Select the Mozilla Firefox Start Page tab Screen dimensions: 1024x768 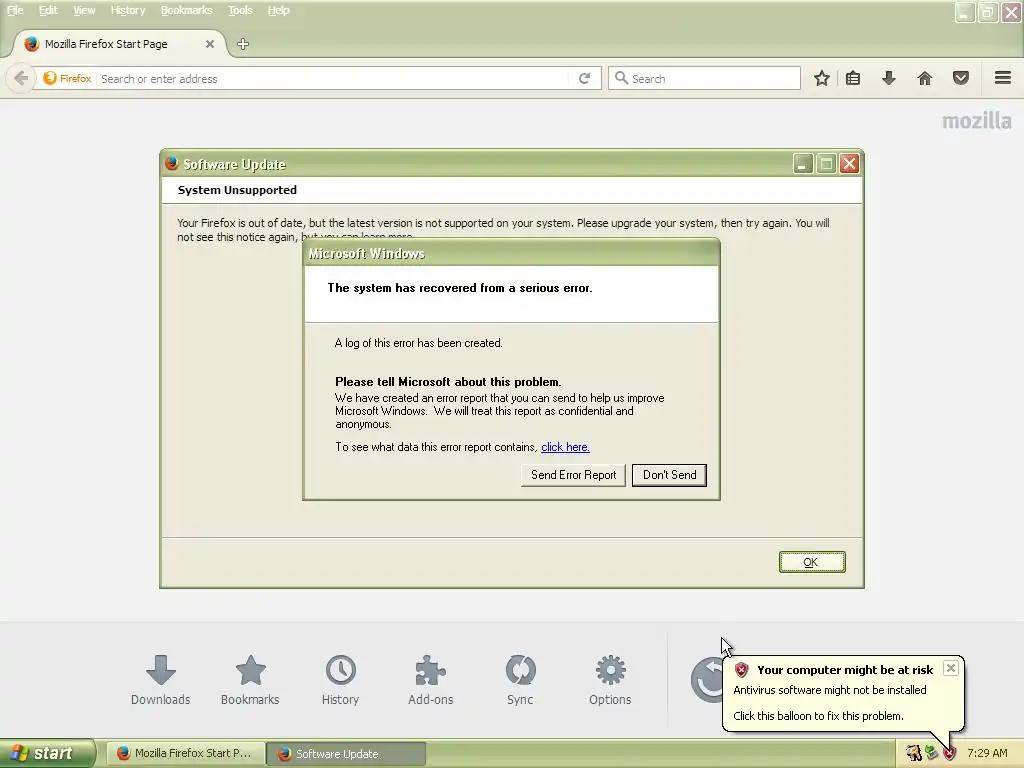click(x=118, y=44)
